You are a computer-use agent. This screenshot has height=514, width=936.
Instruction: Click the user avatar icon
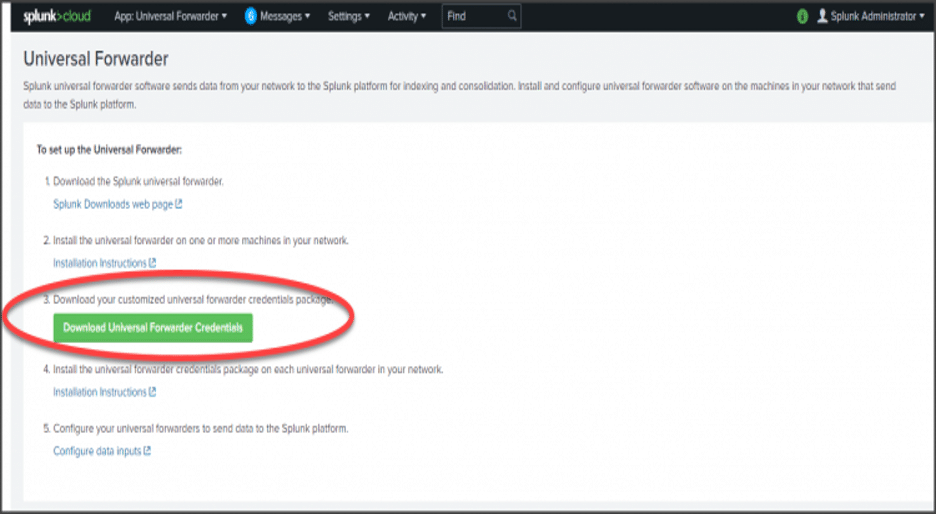coord(823,16)
